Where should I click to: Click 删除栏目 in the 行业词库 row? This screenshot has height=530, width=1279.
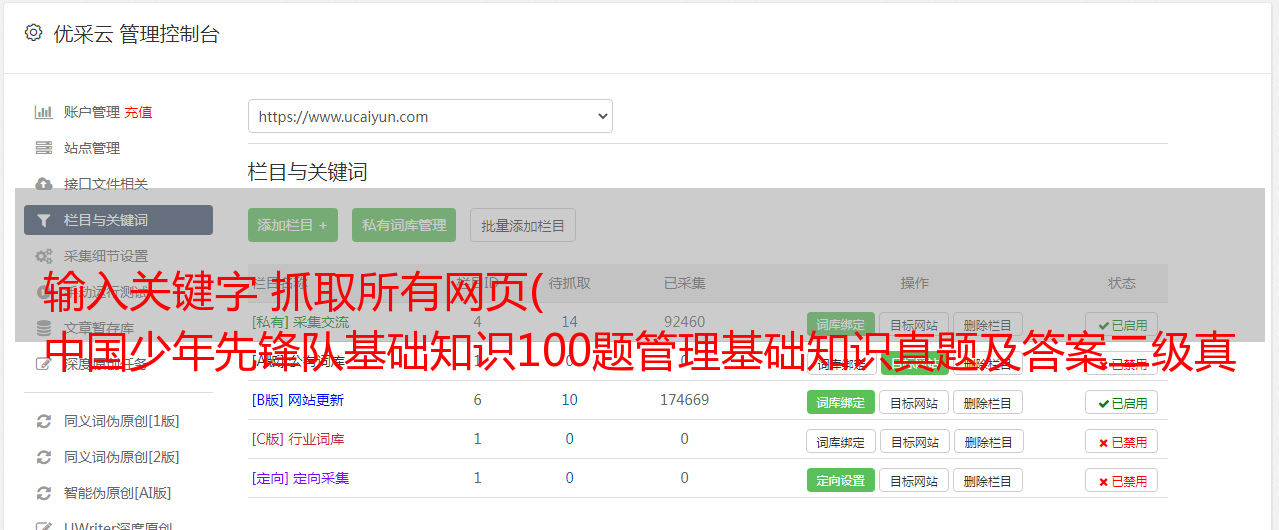[x=988, y=441]
